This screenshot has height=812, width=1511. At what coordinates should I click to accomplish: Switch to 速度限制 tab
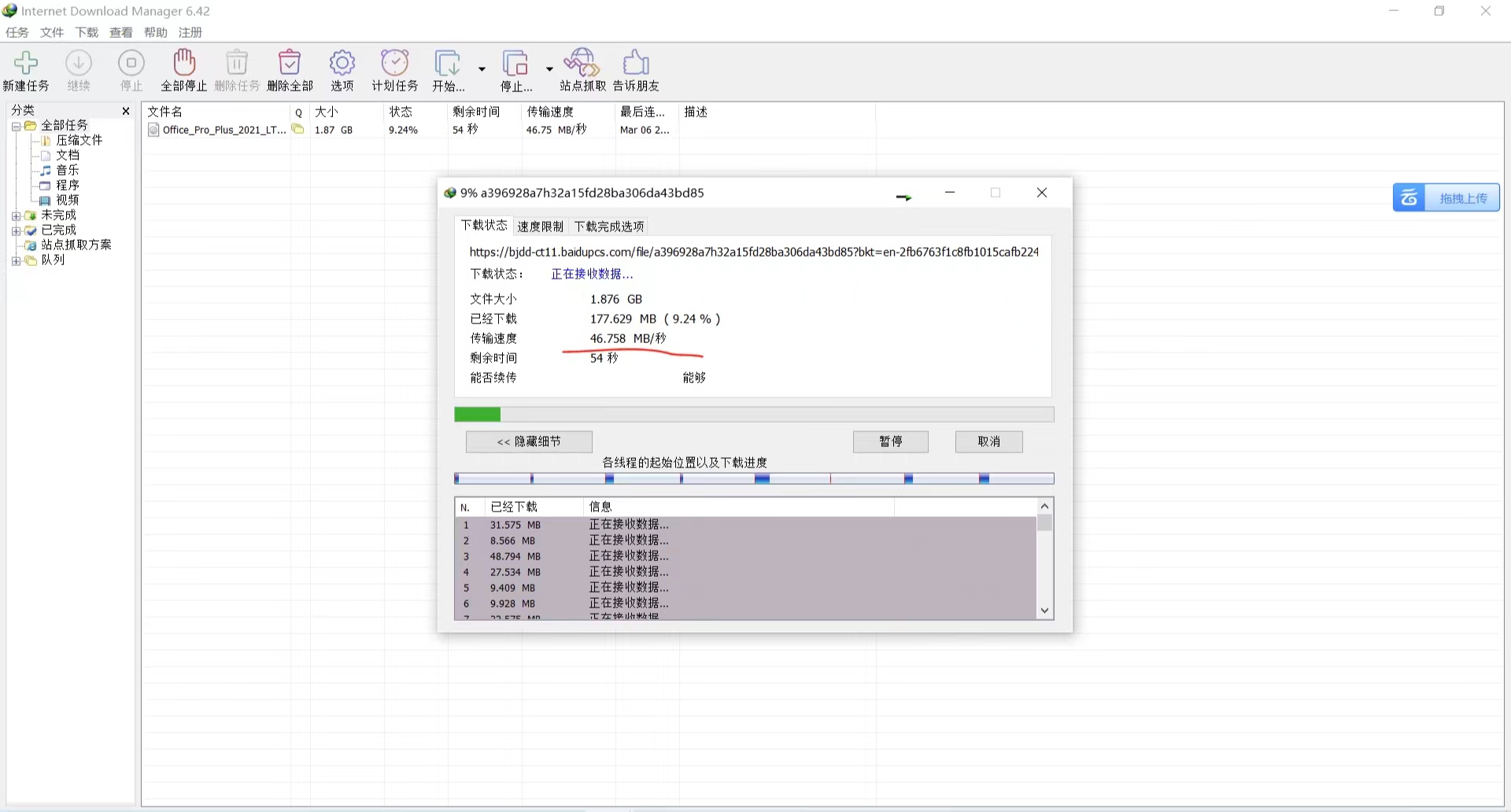[541, 227]
